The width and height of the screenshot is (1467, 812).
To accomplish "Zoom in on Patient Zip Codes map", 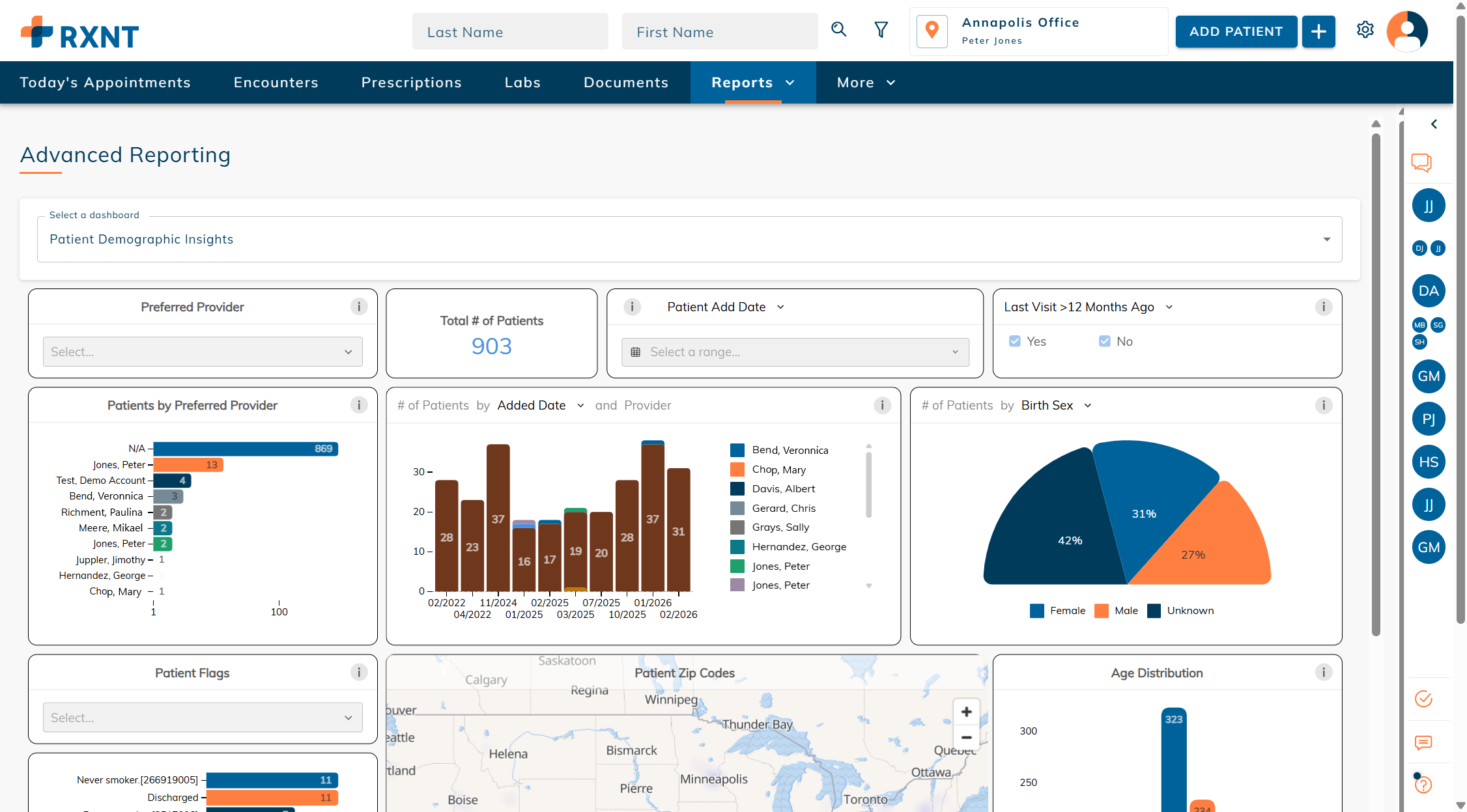I will (966, 712).
